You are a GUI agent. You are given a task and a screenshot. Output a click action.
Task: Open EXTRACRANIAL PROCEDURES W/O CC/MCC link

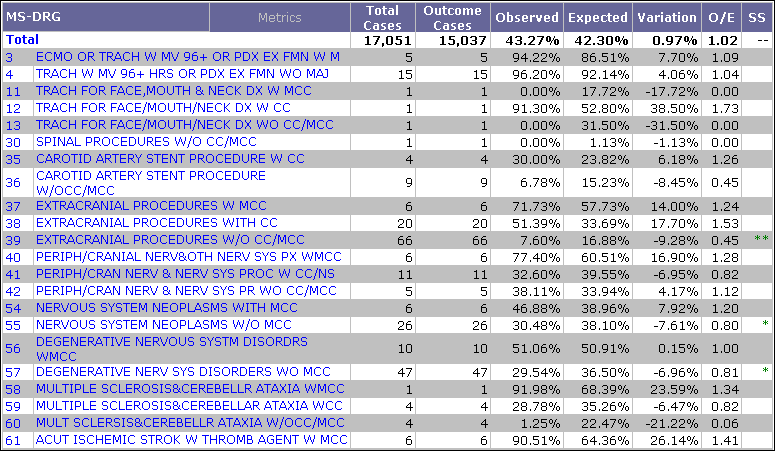click(x=170, y=240)
